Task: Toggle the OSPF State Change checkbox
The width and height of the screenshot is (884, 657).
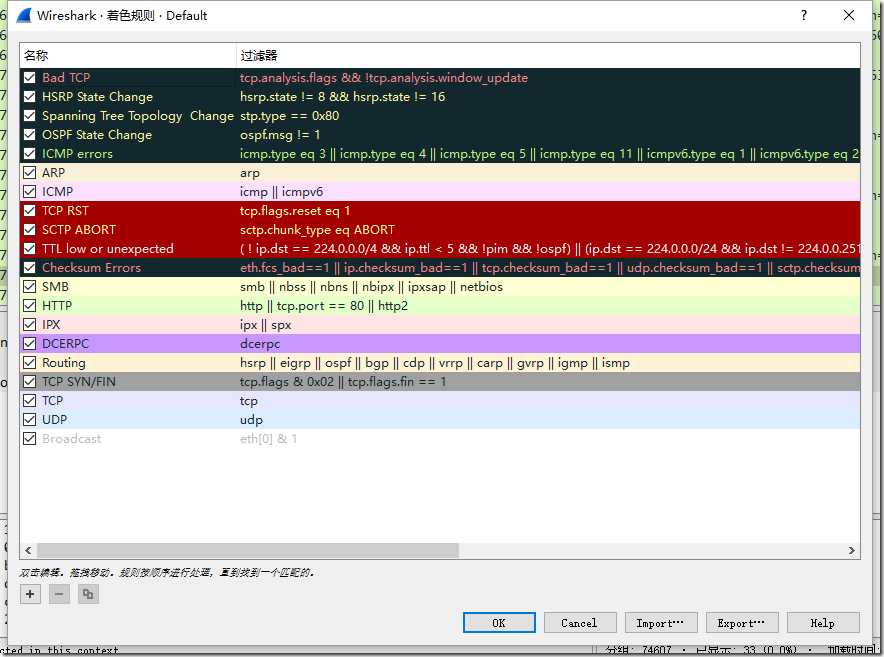Action: coord(30,135)
